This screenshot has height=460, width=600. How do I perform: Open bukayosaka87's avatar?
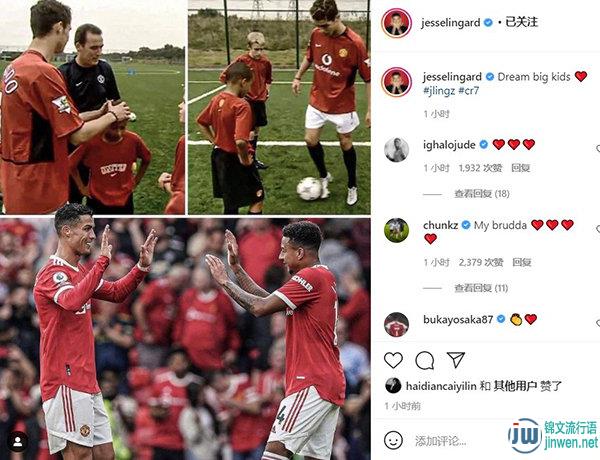(x=396, y=325)
